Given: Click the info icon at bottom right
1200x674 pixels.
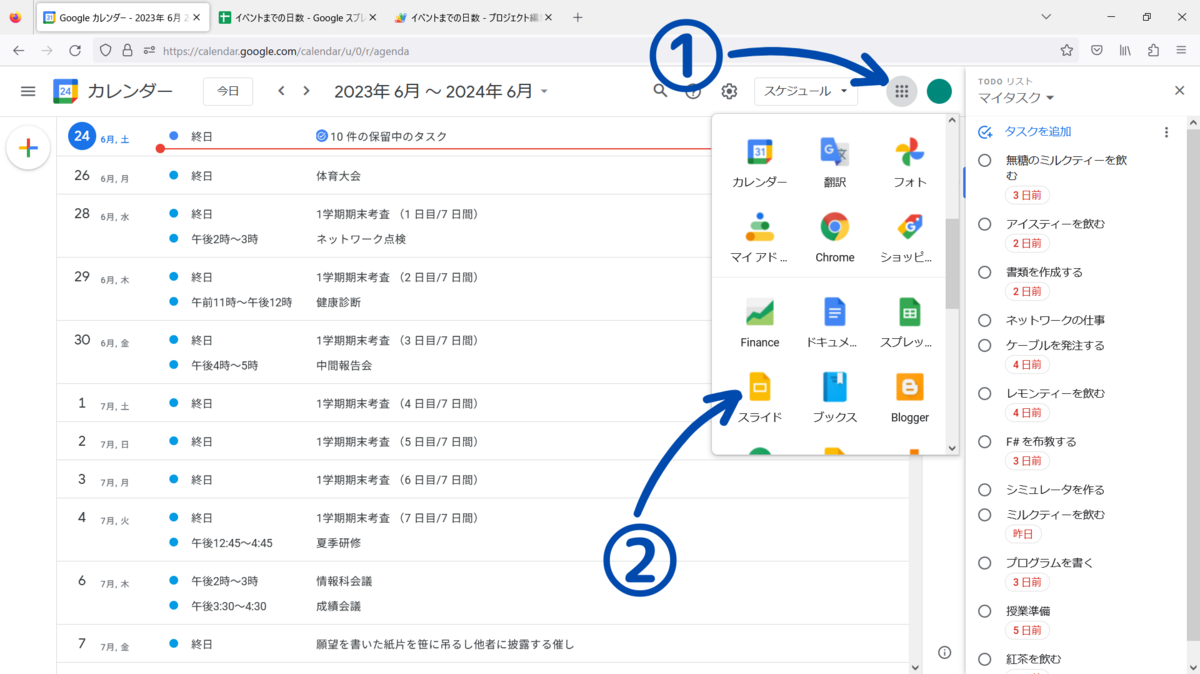Looking at the screenshot, I should 944,652.
